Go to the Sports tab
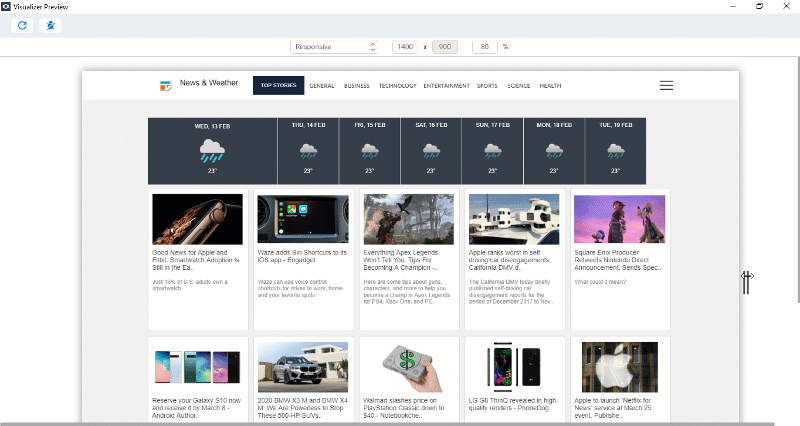The width and height of the screenshot is (800, 426). coord(487,86)
